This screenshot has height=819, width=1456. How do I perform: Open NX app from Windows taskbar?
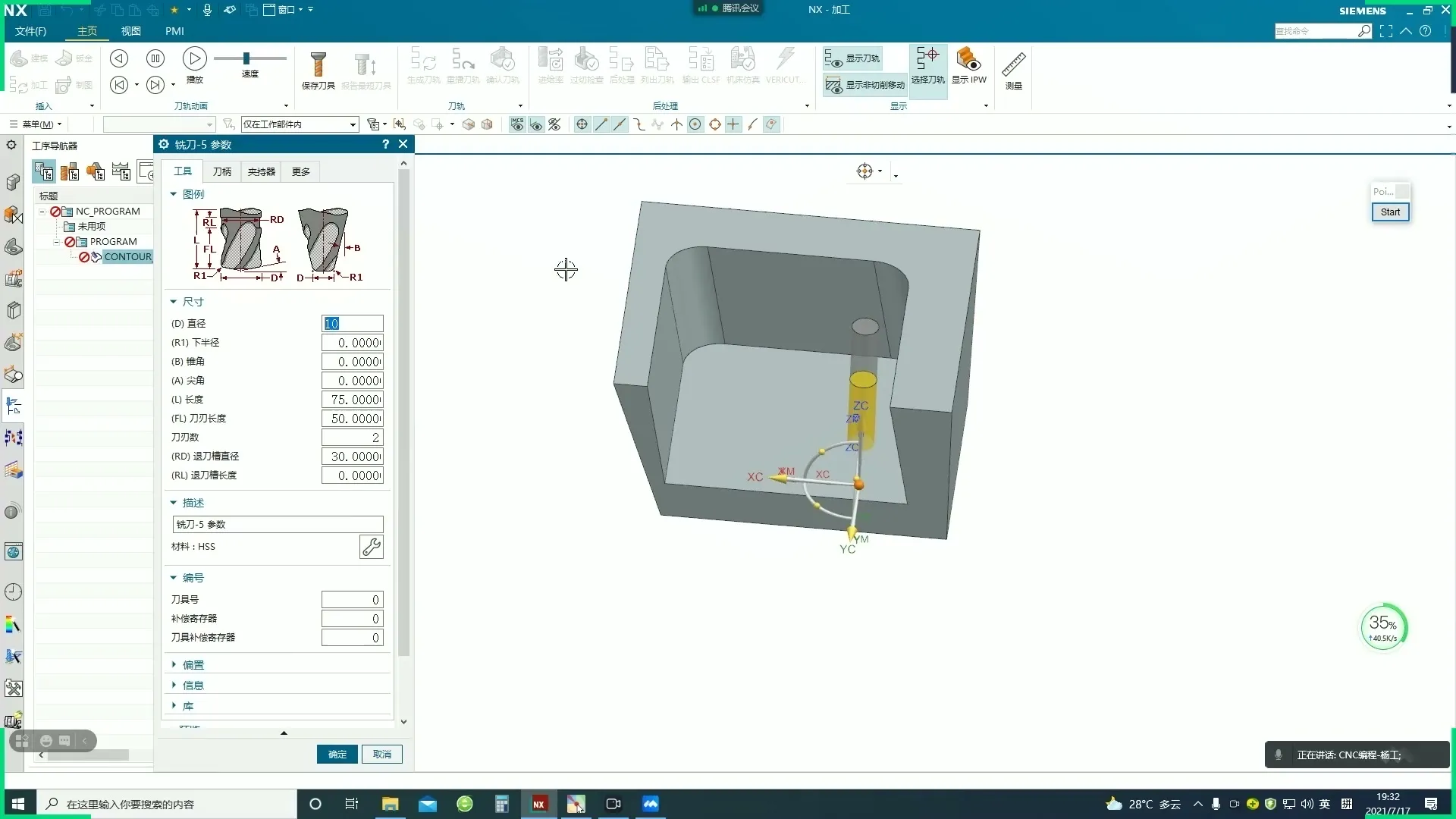[538, 804]
